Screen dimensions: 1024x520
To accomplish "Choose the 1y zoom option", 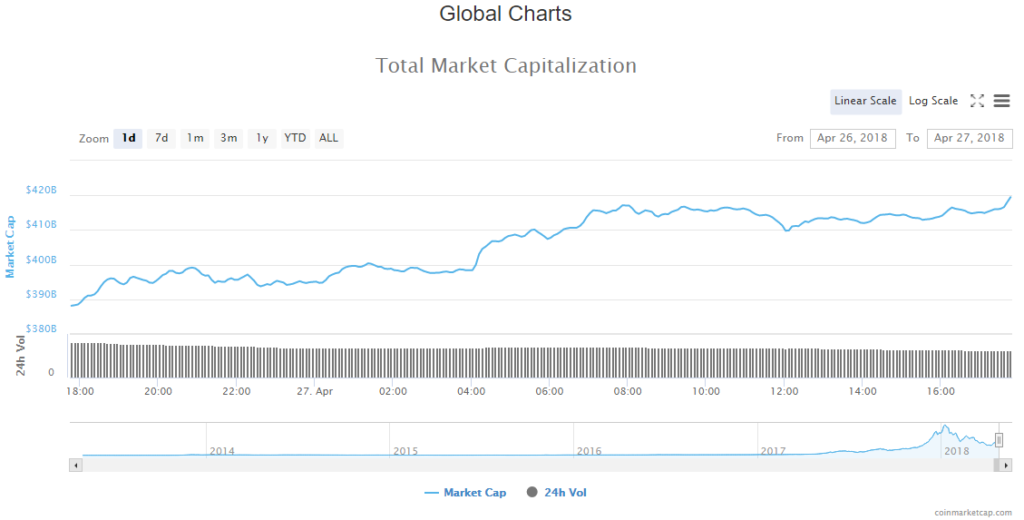I will (262, 138).
